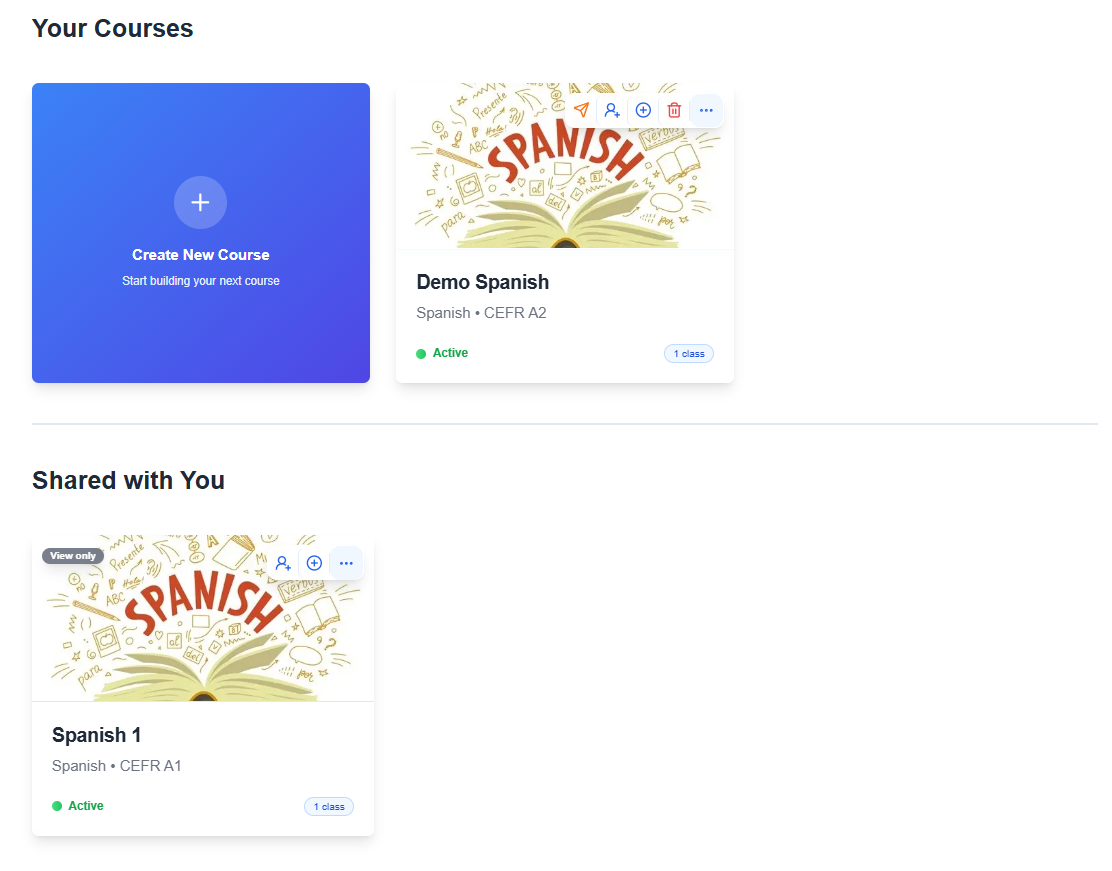Click circled plus icon on Spanish 1 card
This screenshot has height=871, width=1112.
pos(314,563)
